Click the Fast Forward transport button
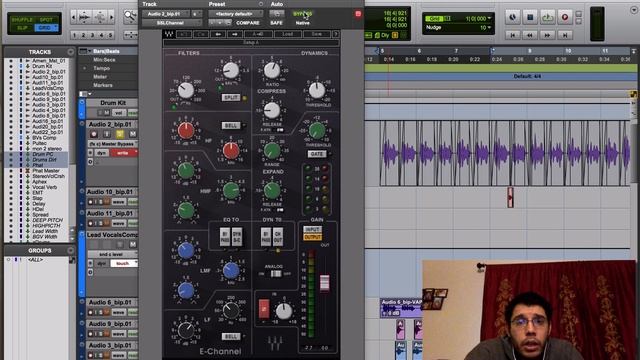640x360 pixels. pos(547,36)
